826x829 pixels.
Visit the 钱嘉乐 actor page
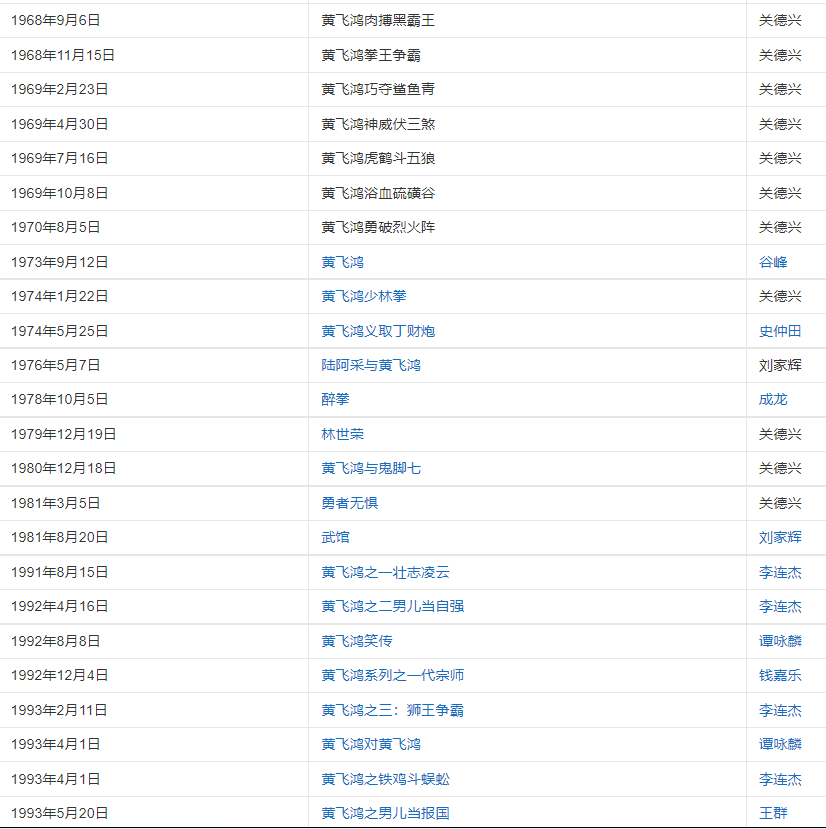[x=780, y=676]
